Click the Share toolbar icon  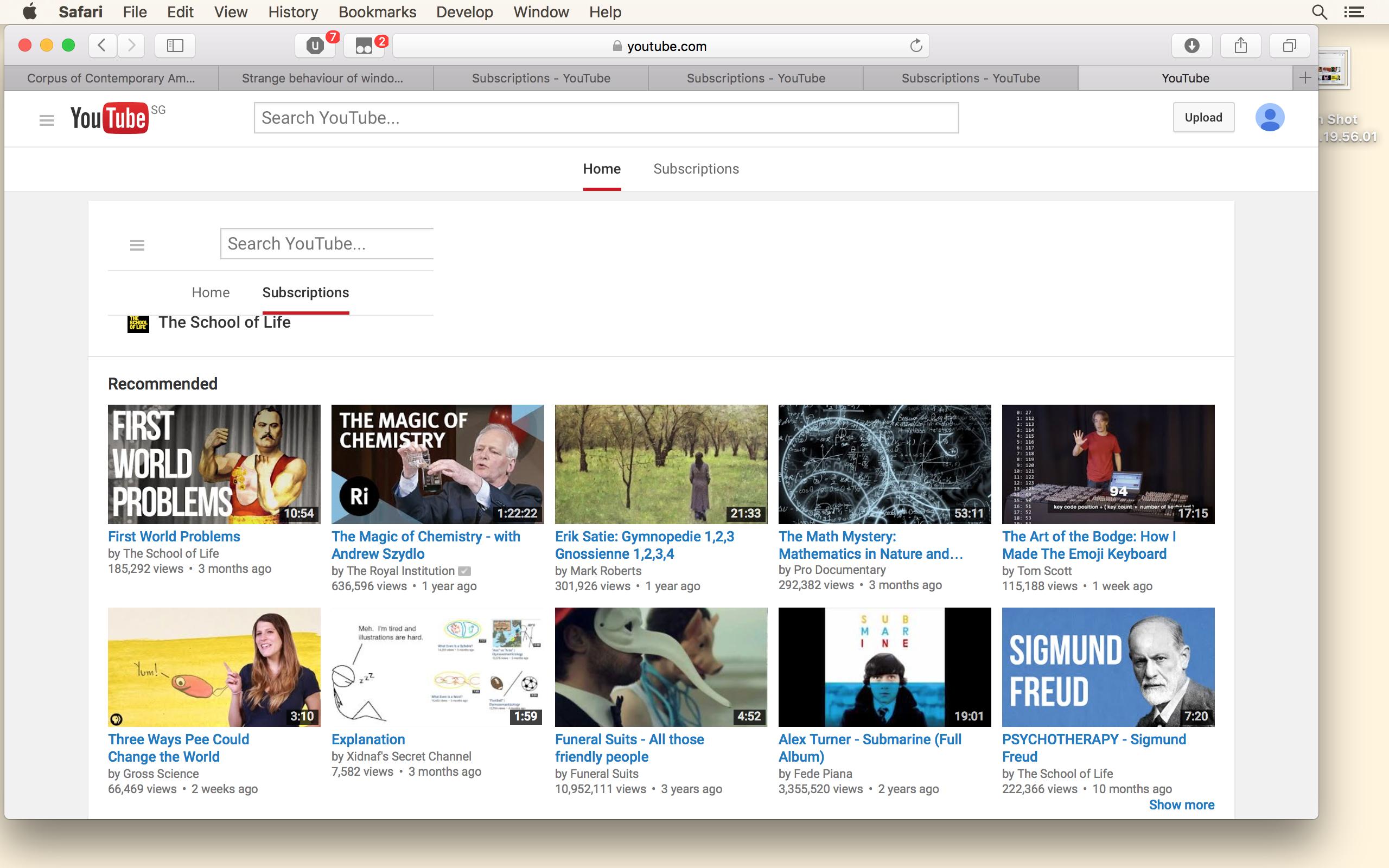click(1240, 46)
